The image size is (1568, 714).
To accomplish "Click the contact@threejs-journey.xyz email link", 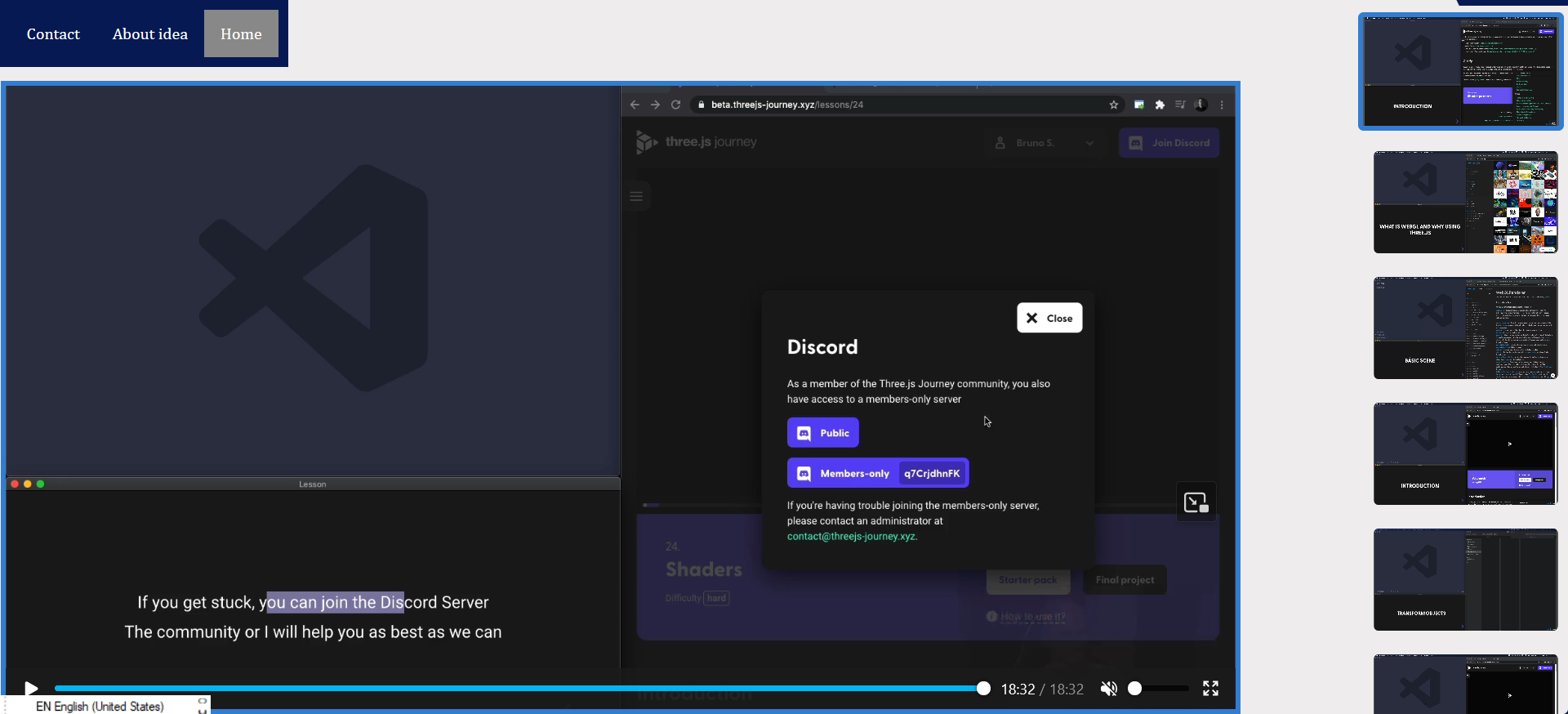I will (852, 537).
